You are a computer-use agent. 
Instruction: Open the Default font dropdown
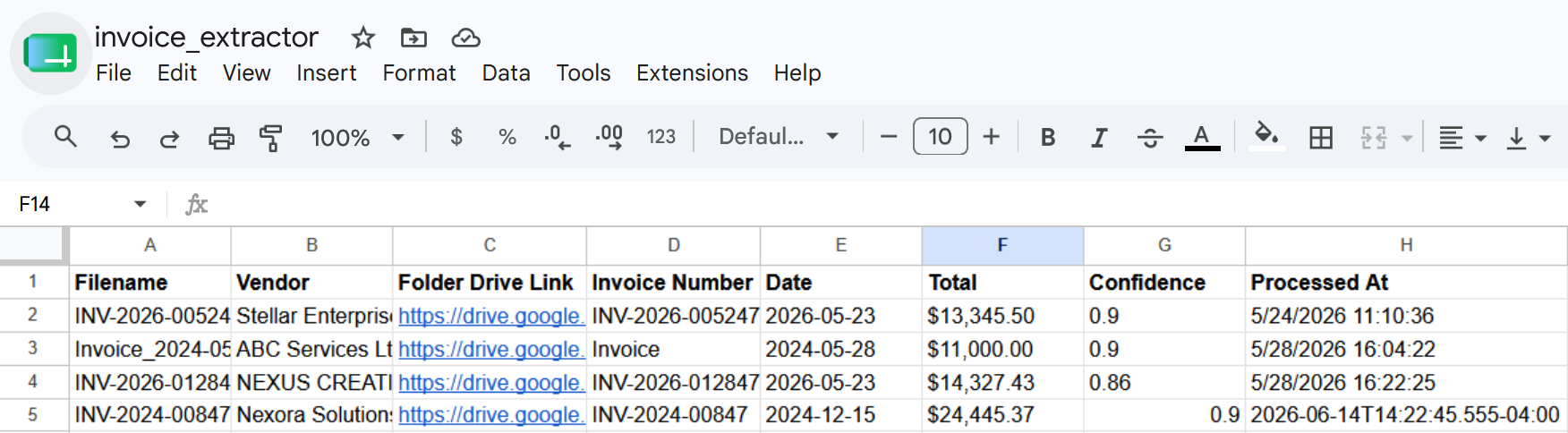click(779, 137)
